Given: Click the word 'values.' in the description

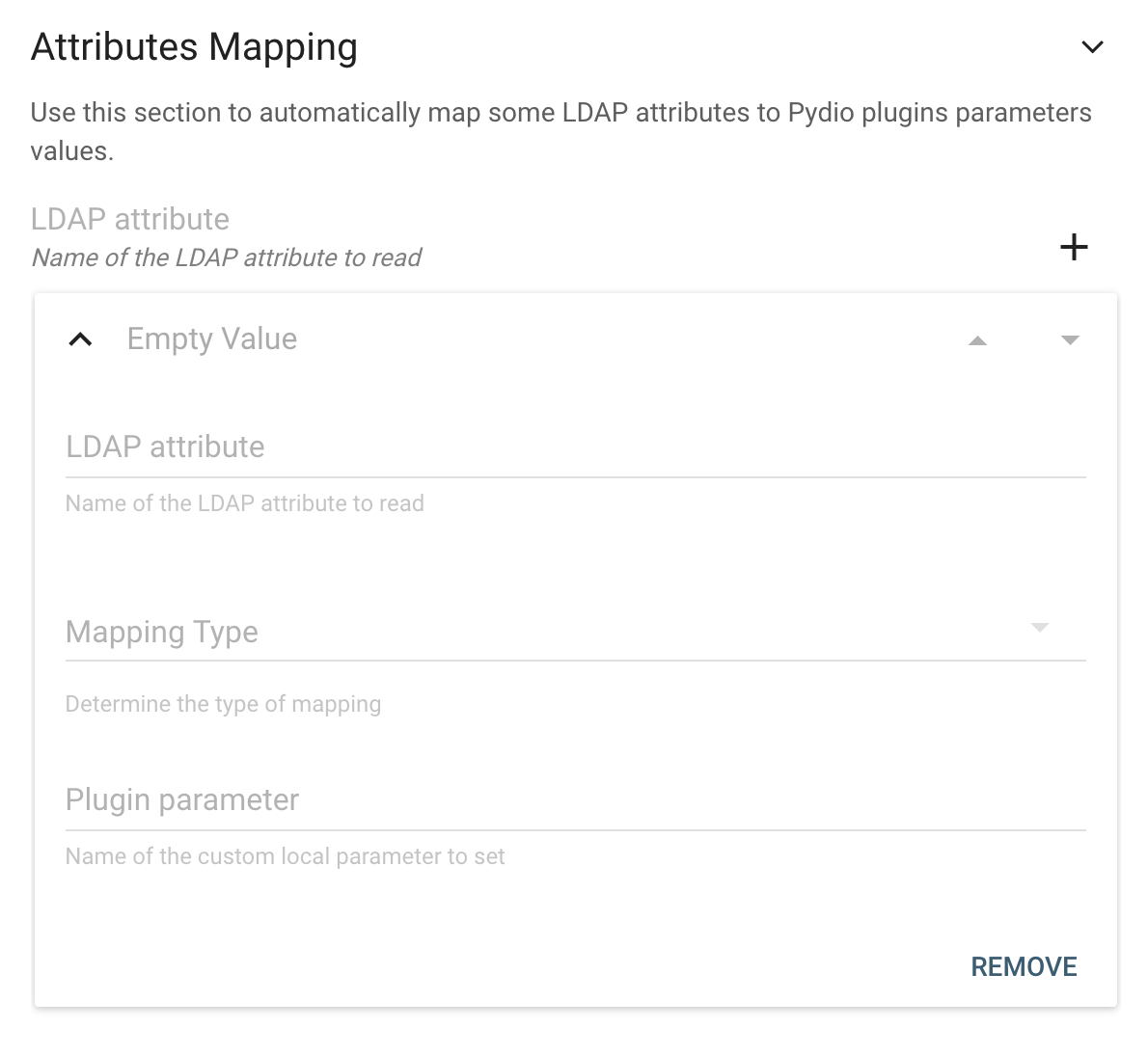Looking at the screenshot, I should pos(71,151).
